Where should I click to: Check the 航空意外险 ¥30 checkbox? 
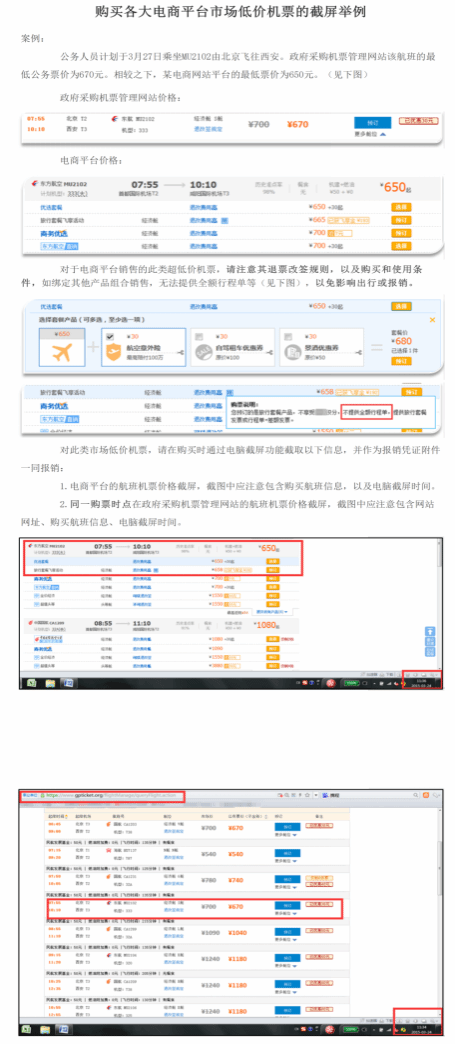coord(110,337)
